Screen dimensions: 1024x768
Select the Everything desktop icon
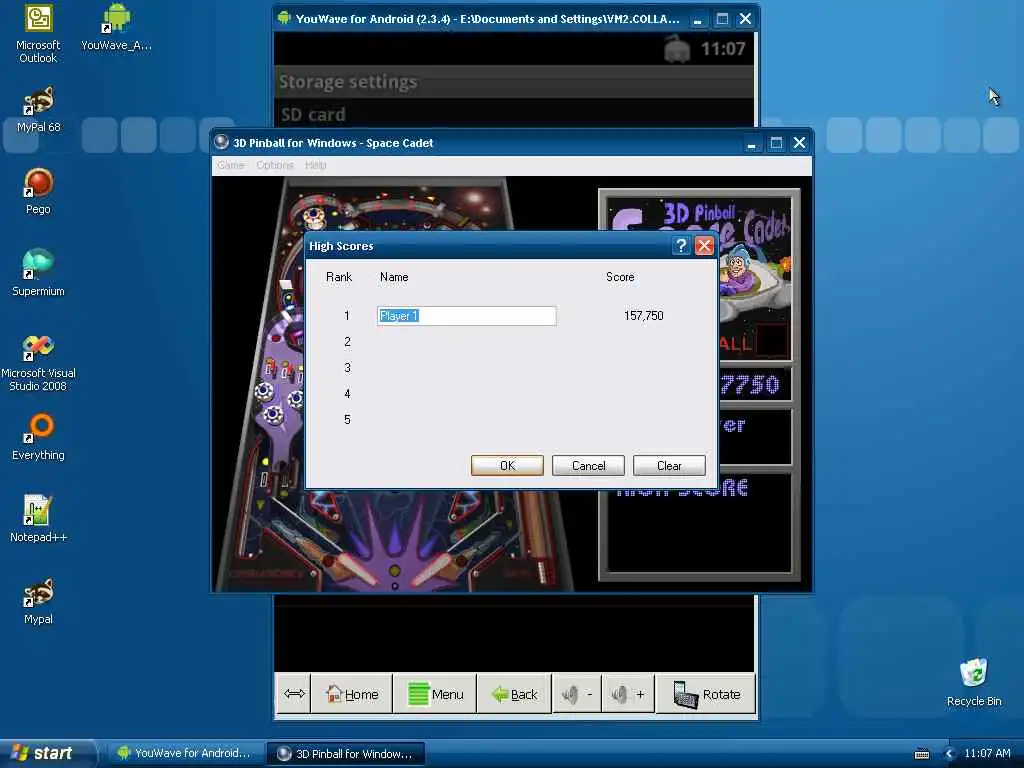[38, 438]
